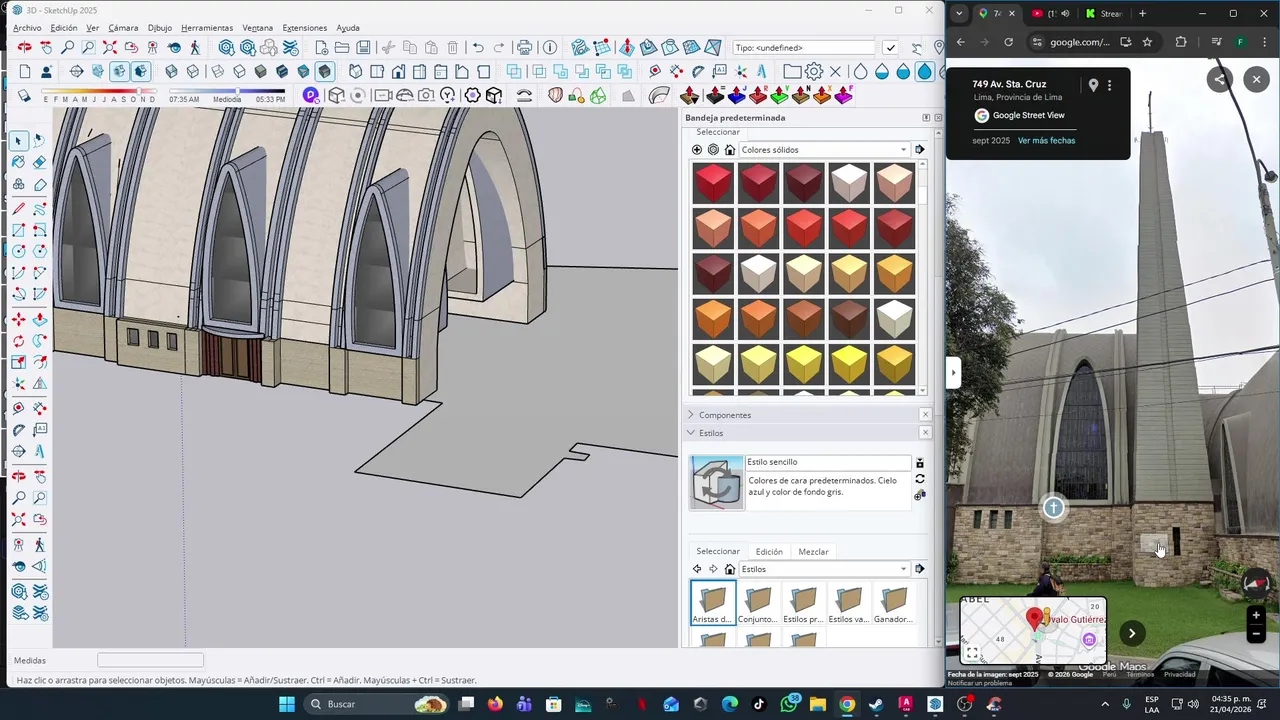Screen dimensions: 1280x720
Task: Enable the Monochrome face style
Action: pos(303,71)
